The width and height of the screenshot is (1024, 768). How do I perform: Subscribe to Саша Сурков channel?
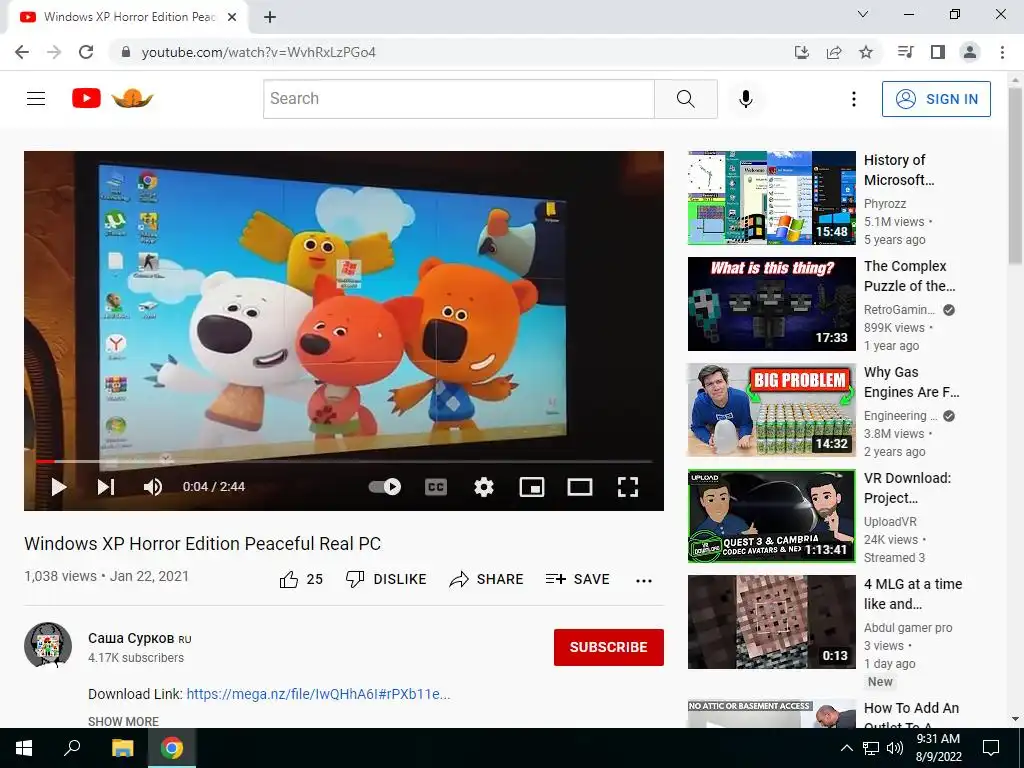pos(609,647)
